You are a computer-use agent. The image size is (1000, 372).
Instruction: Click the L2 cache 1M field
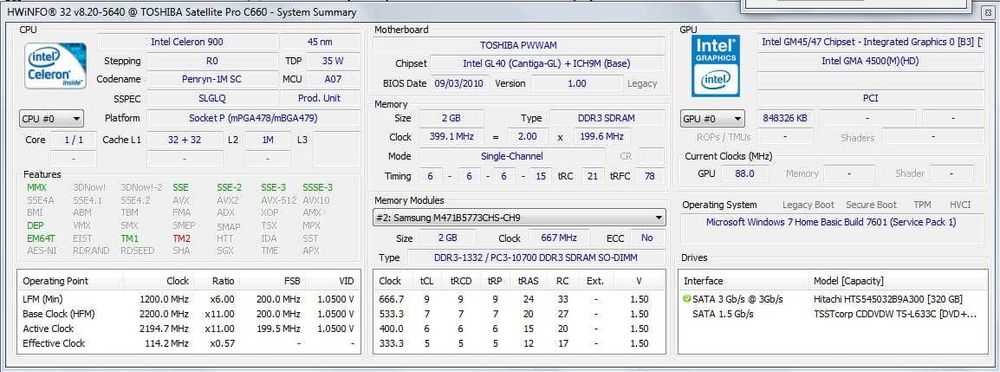coord(268,139)
